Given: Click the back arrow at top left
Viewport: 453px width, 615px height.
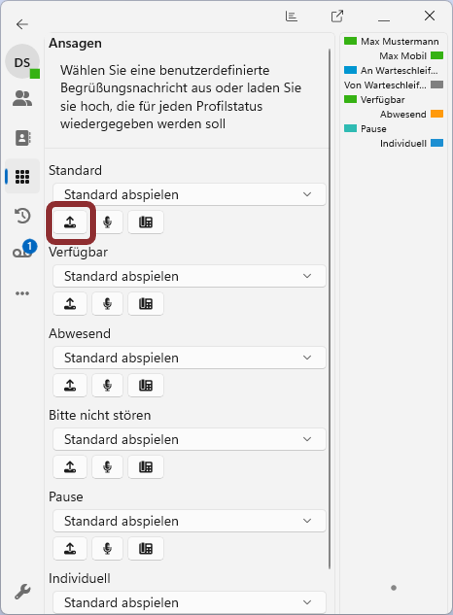Looking at the screenshot, I should point(22,24).
